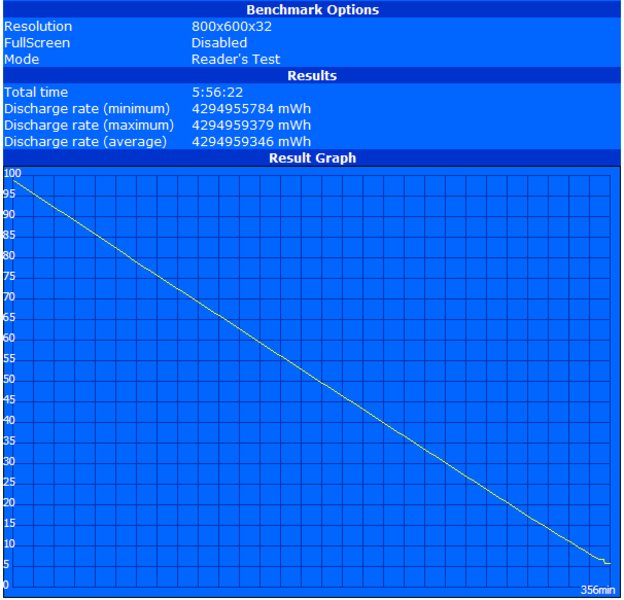Image resolution: width=624 pixels, height=600 pixels.
Task: Select the Total time label
Action: [36, 92]
